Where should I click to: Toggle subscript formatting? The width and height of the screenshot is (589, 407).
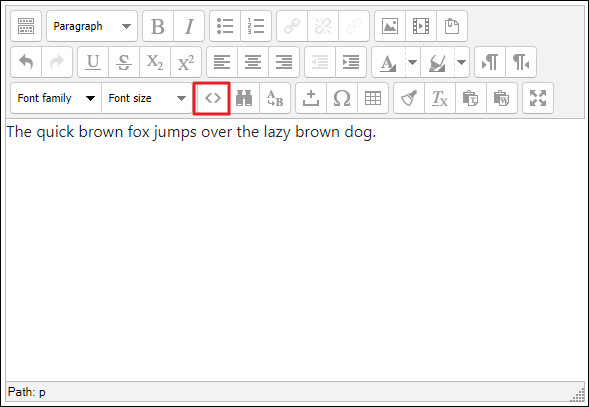click(155, 62)
